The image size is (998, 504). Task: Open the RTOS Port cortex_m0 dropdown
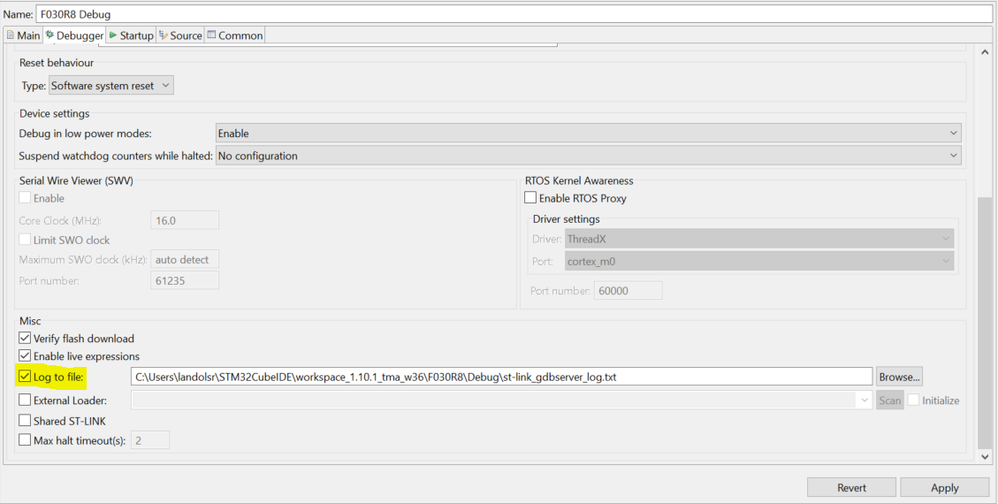759,261
